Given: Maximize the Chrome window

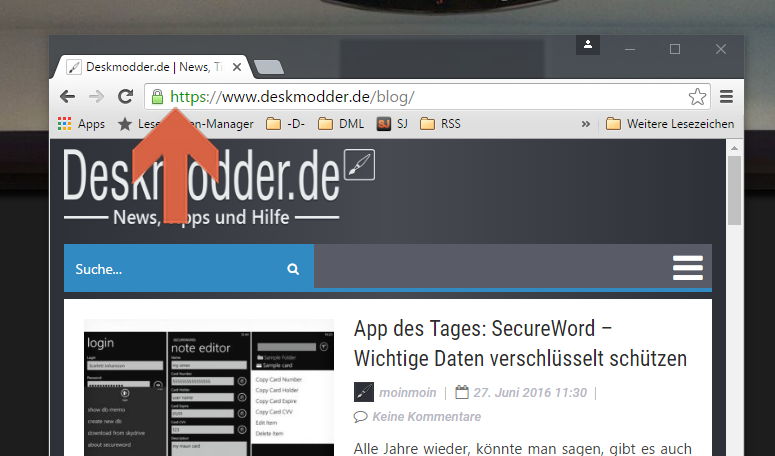Looking at the screenshot, I should (x=675, y=49).
